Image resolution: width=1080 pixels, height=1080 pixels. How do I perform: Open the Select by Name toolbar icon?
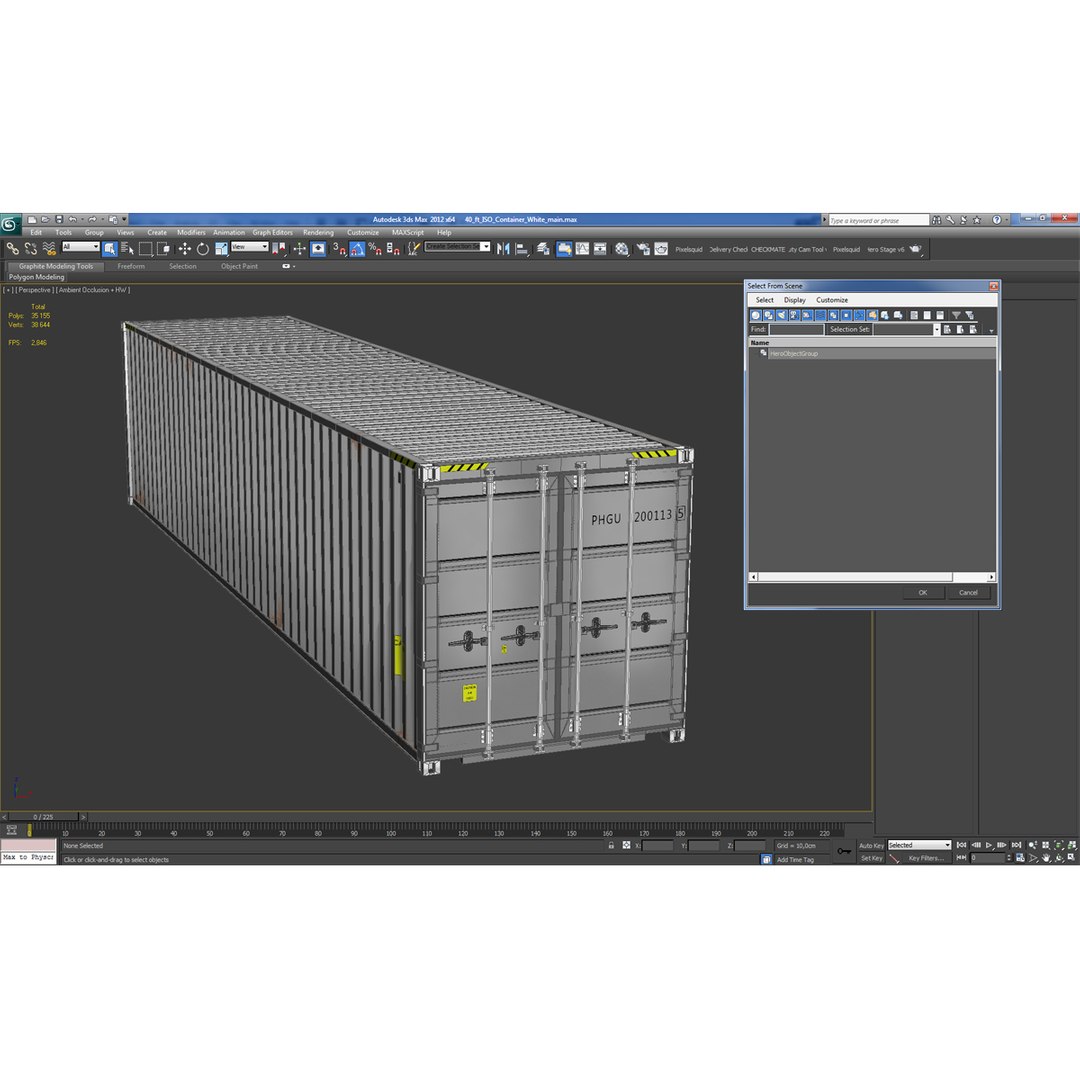pos(127,249)
